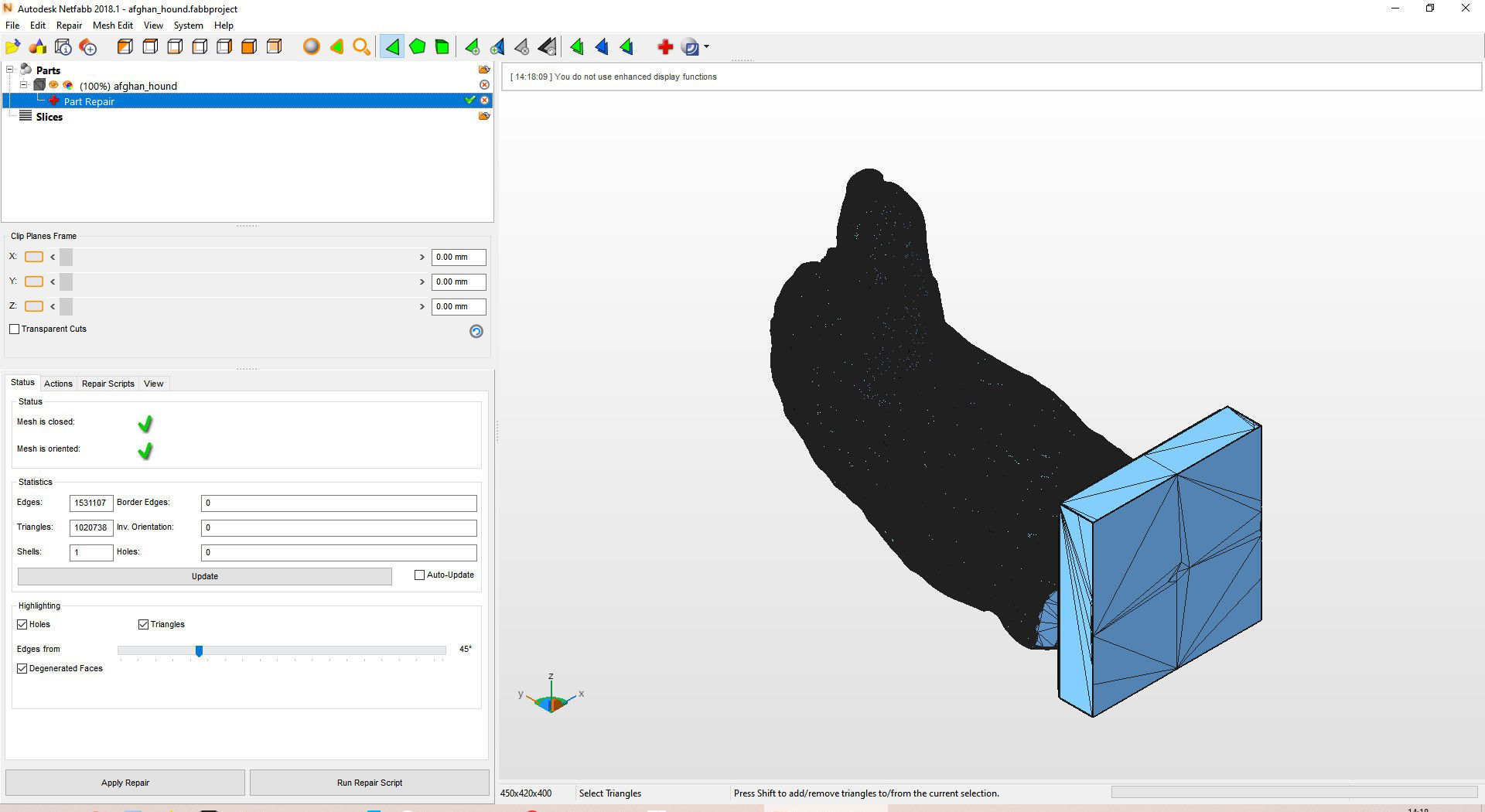
Task: Remove the afghan_hound part via red x icon
Action: [x=484, y=85]
